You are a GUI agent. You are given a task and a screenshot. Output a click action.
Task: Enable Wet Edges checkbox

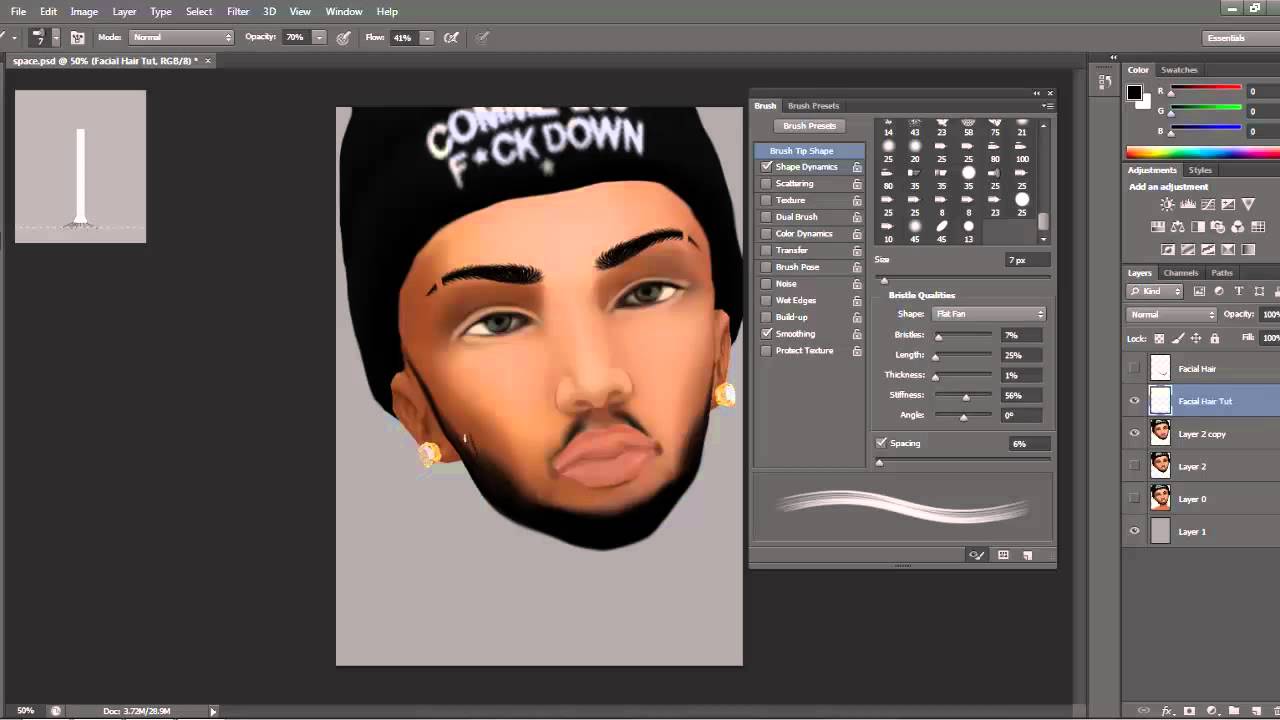tap(767, 300)
